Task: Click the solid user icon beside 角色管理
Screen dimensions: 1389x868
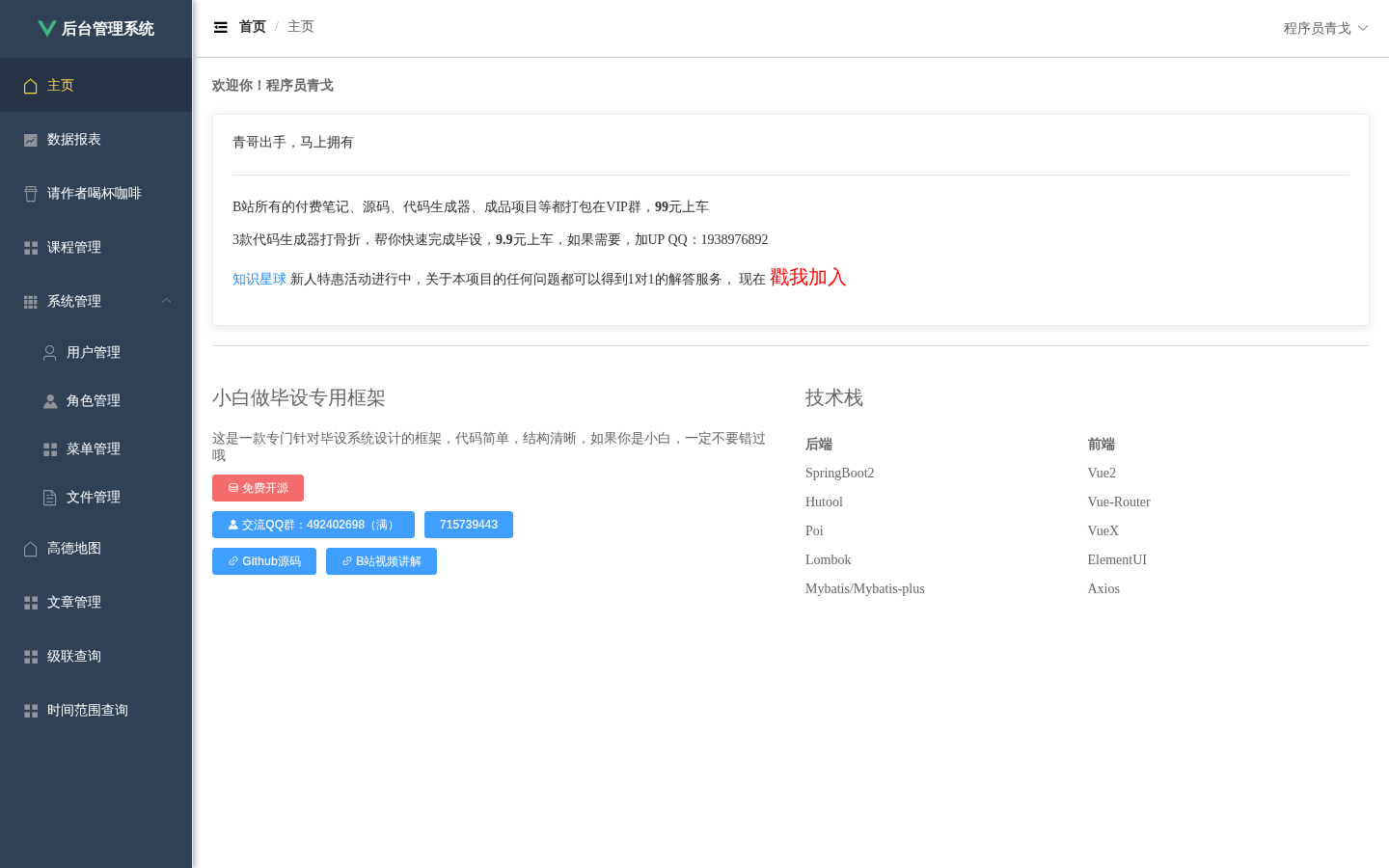Action: [50, 401]
